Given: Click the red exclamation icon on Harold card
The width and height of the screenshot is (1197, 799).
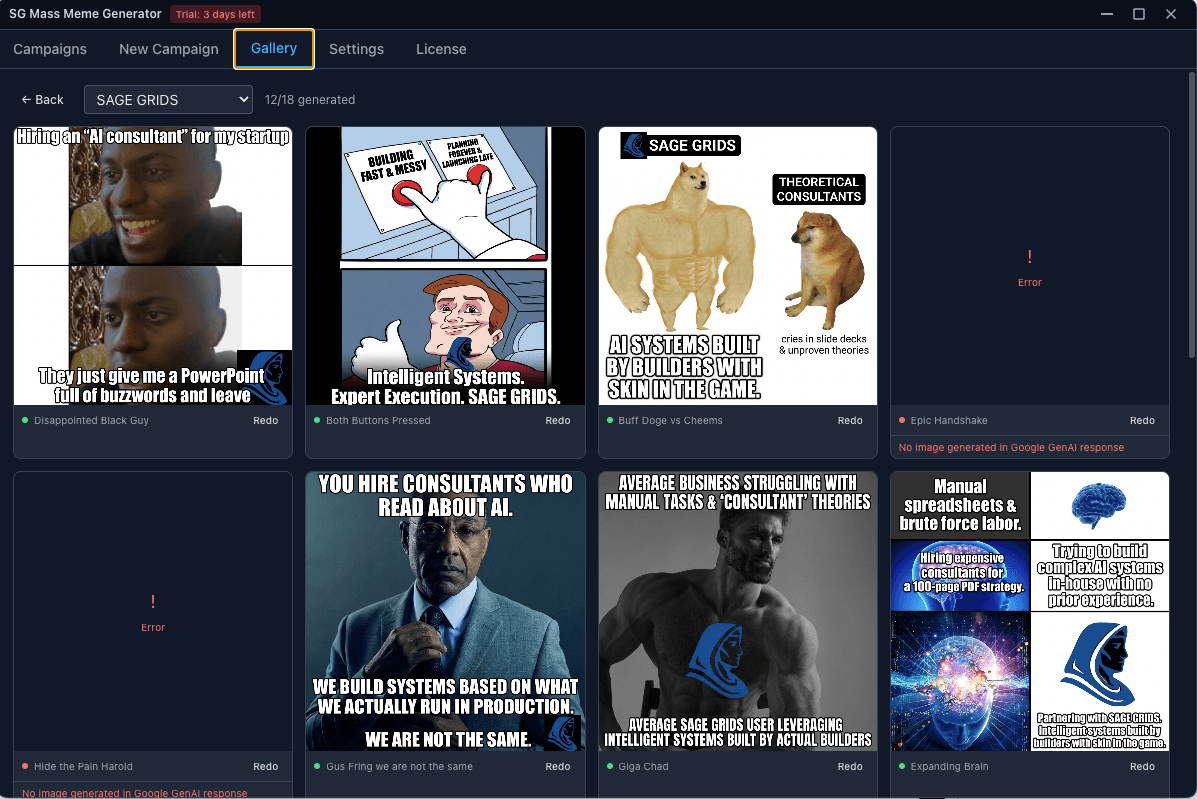Looking at the screenshot, I should [x=153, y=601].
